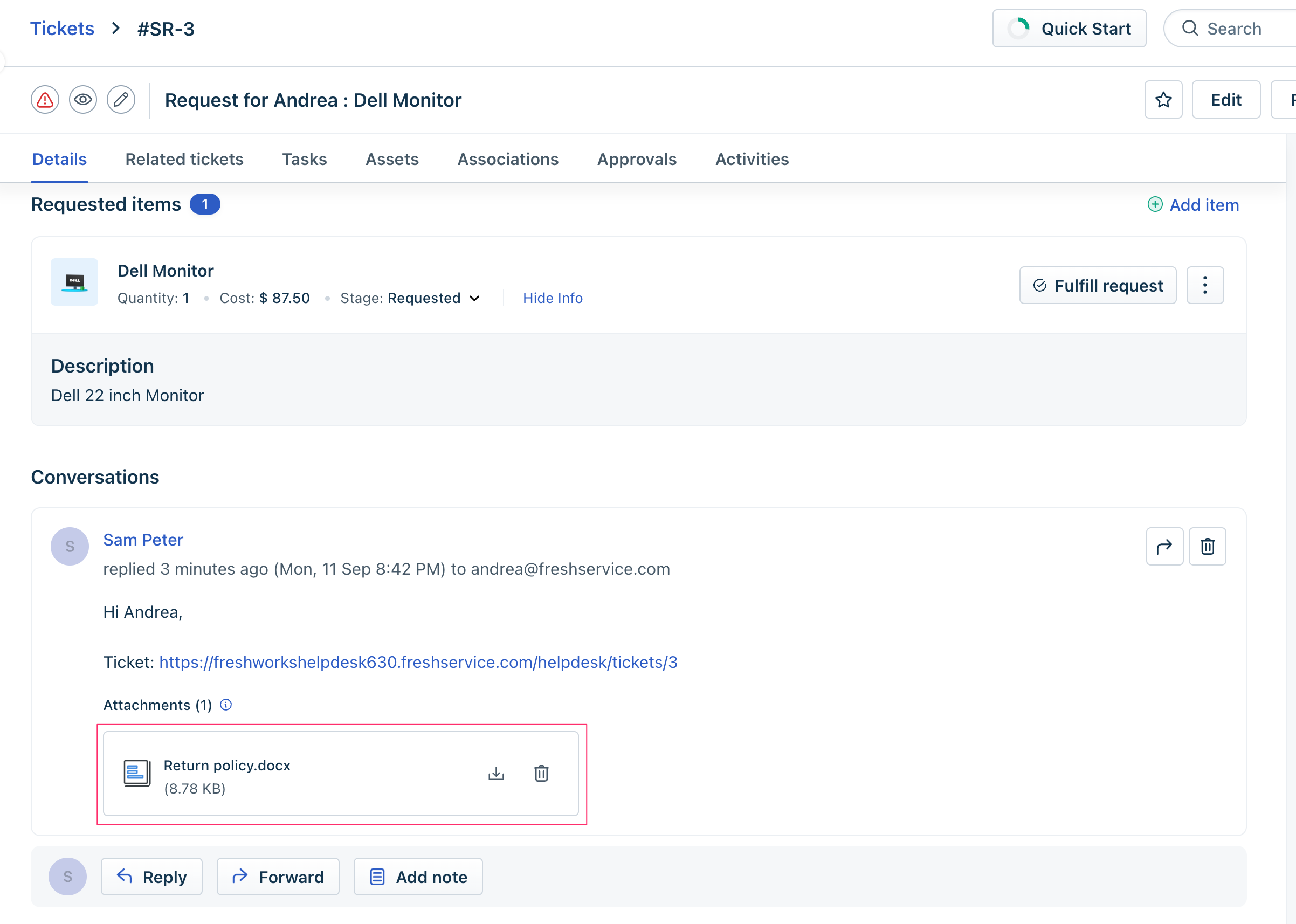The width and height of the screenshot is (1296, 924).
Task: Switch to the Associations tab
Action: pyautogui.click(x=508, y=160)
